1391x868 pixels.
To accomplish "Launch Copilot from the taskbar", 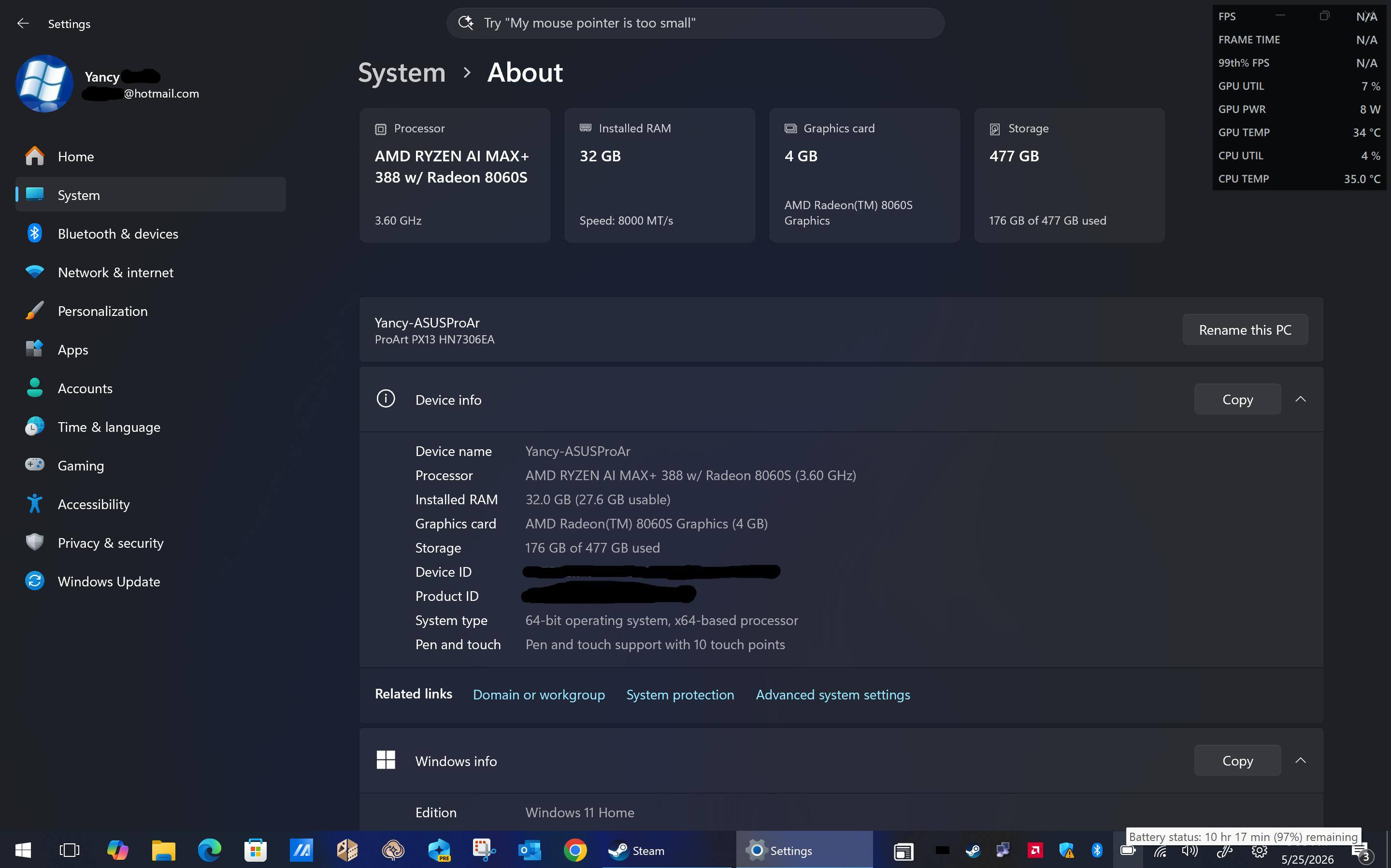I will (117, 850).
